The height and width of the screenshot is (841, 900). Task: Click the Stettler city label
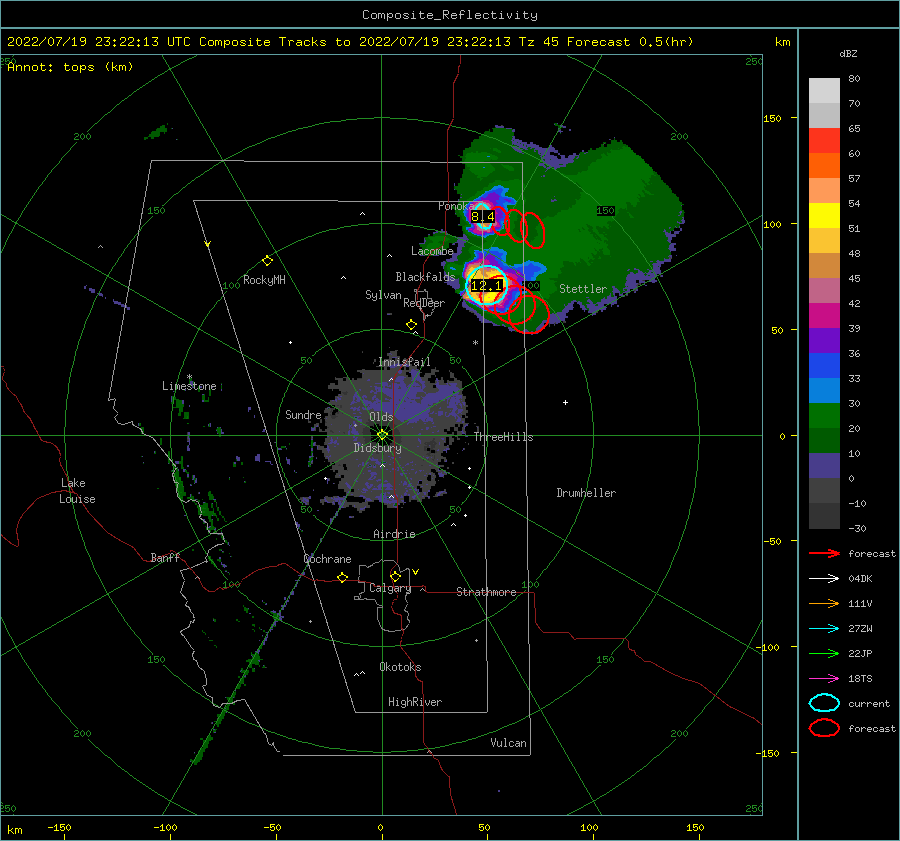[583, 289]
